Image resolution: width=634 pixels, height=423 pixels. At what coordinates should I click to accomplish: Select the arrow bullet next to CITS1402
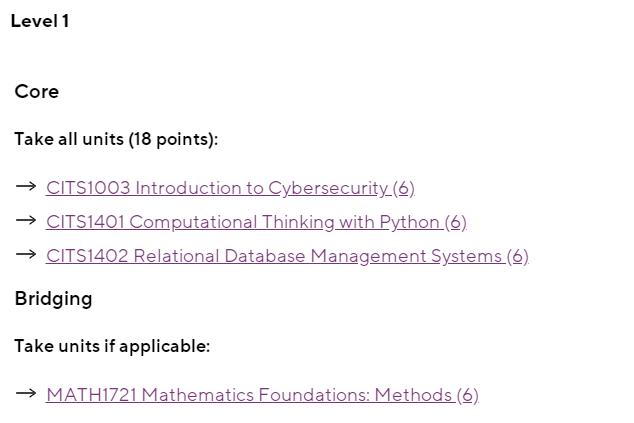tap(26, 254)
